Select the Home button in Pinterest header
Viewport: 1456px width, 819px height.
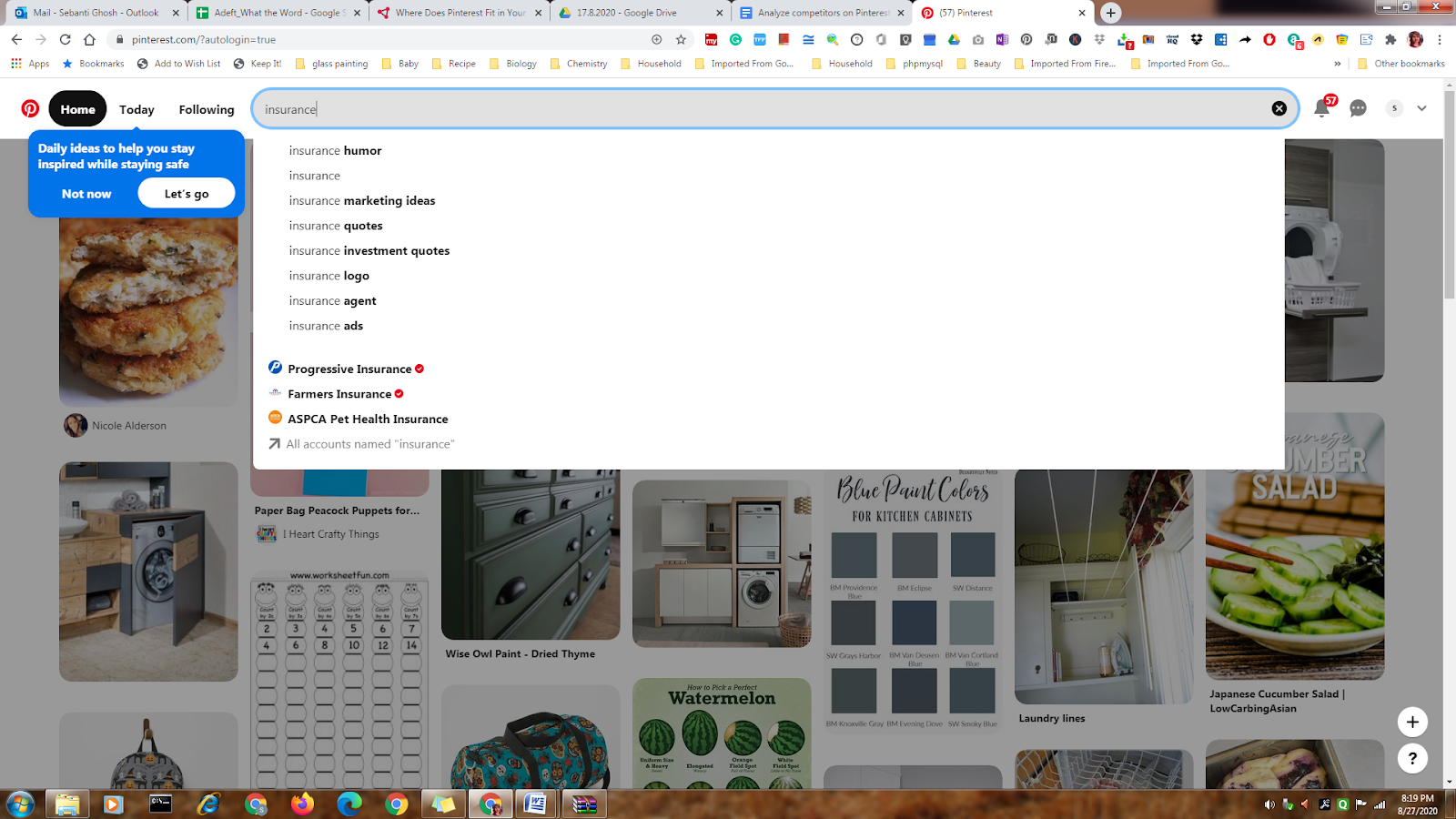coord(77,109)
